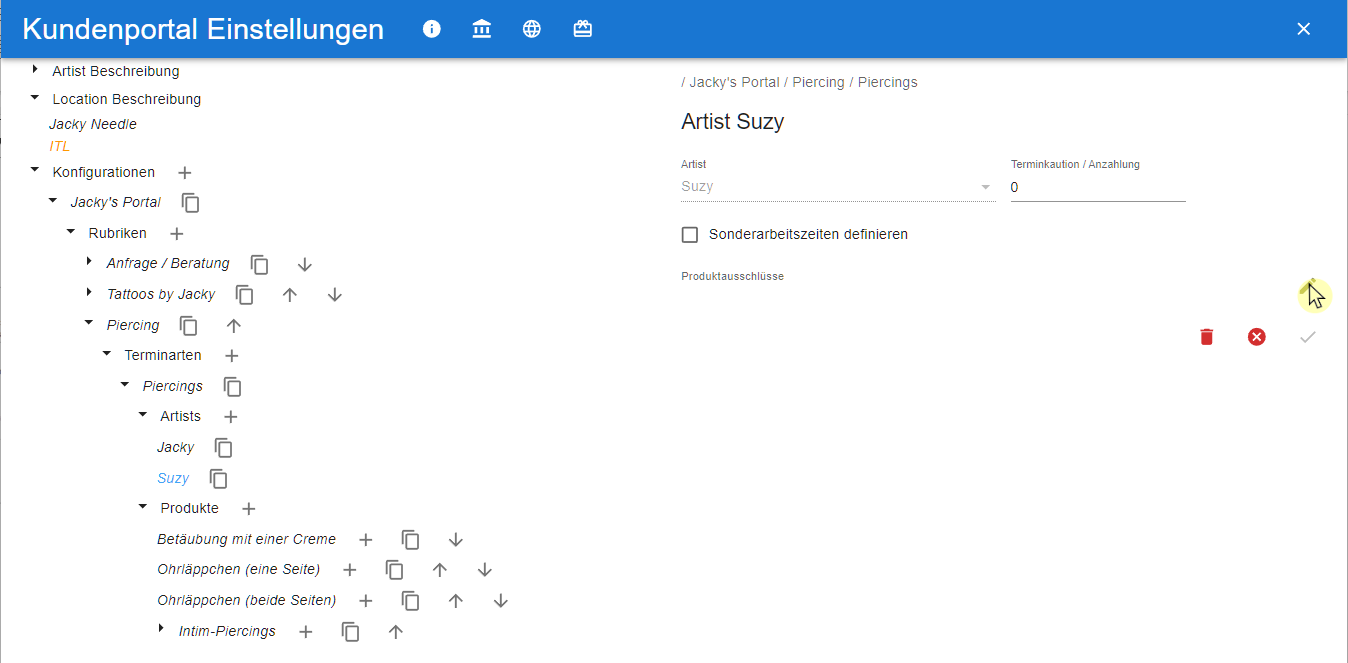Add sub-item to Ohrläppchen (beide Seiten)
The width and height of the screenshot is (1348, 663).
pos(366,601)
